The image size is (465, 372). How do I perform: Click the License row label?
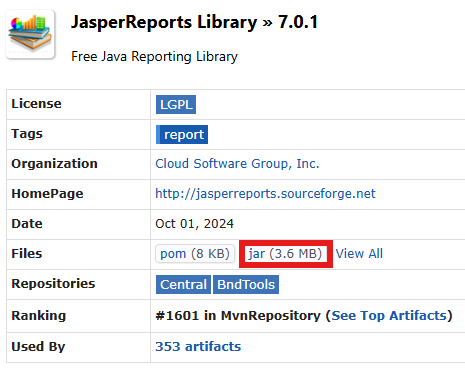coord(36,104)
